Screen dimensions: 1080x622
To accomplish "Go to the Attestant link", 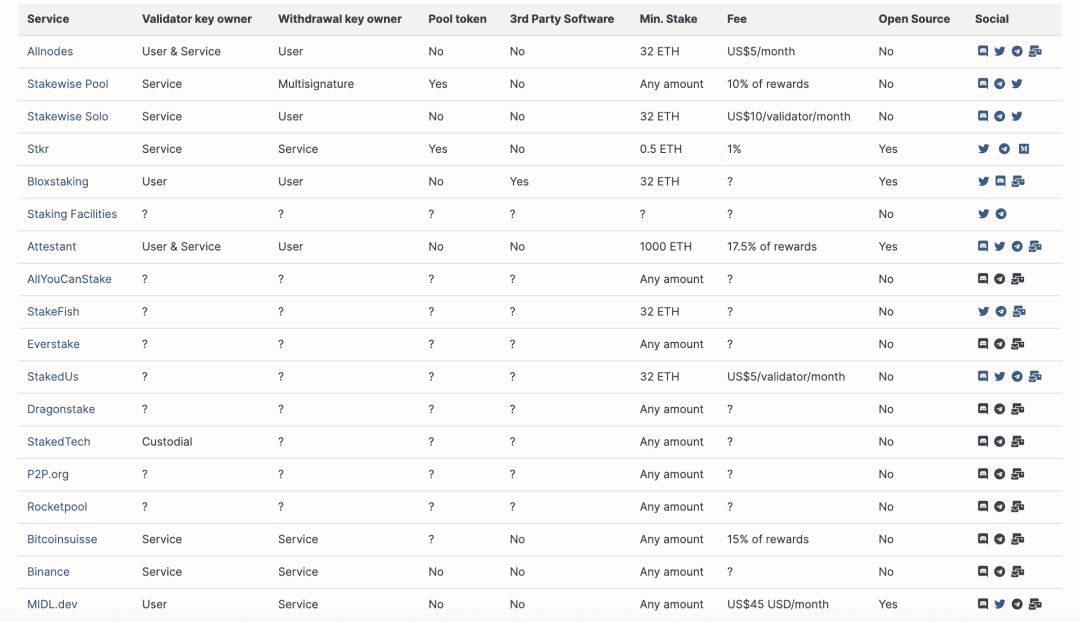I will pos(52,246).
